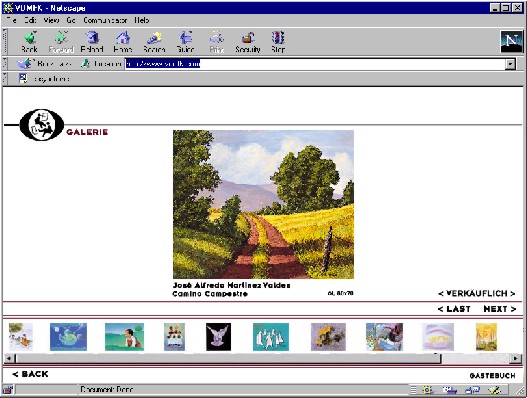
Task: Click the thumbnail strip scrollbar handle
Action: click(x=228, y=359)
